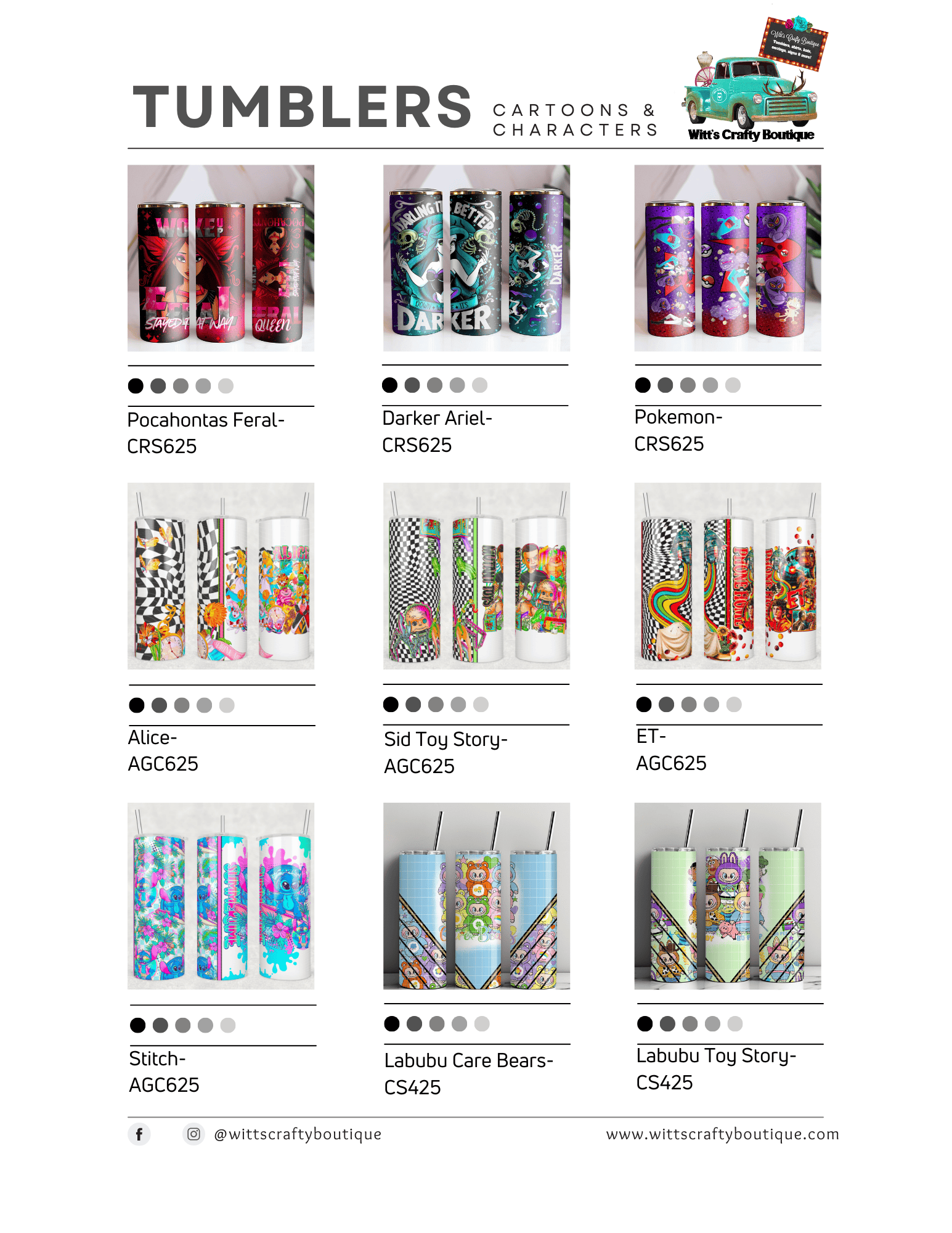Select the Darker Ariel tumbler image
This screenshot has width=952, height=1233.
pyautogui.click(x=476, y=258)
